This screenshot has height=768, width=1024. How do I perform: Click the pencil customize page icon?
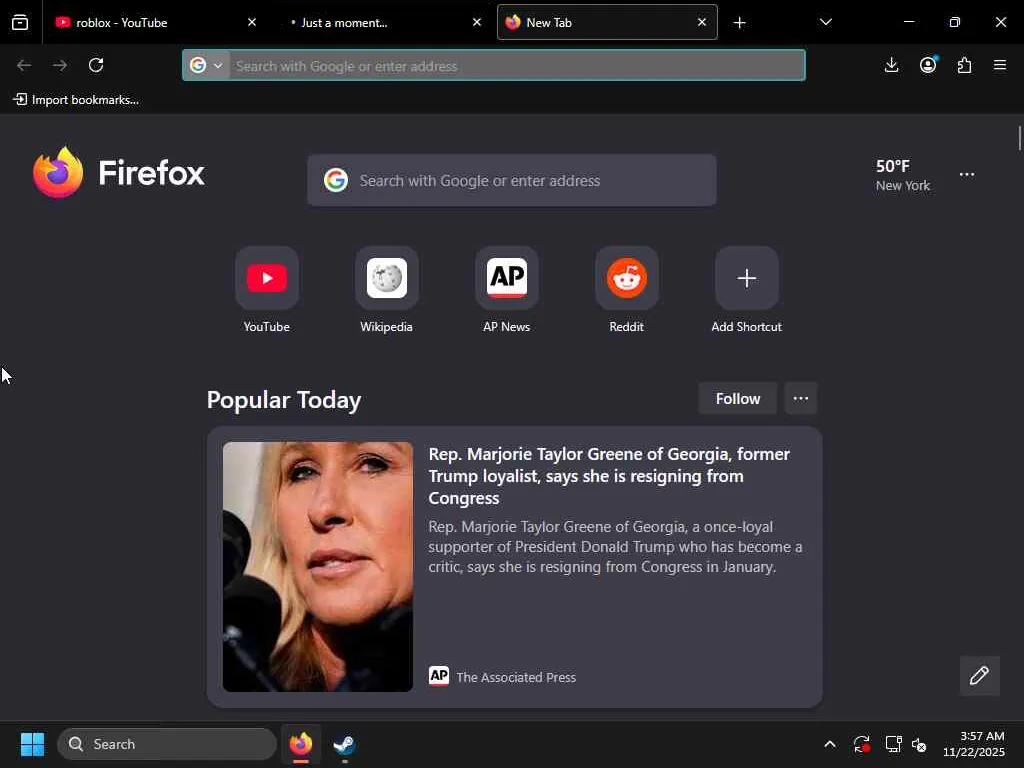pos(979,675)
